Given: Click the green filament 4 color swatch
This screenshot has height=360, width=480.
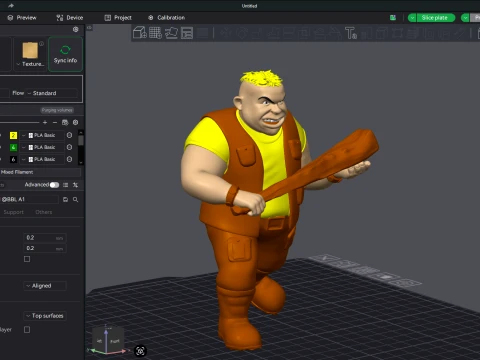Looking at the screenshot, I should (13, 147).
